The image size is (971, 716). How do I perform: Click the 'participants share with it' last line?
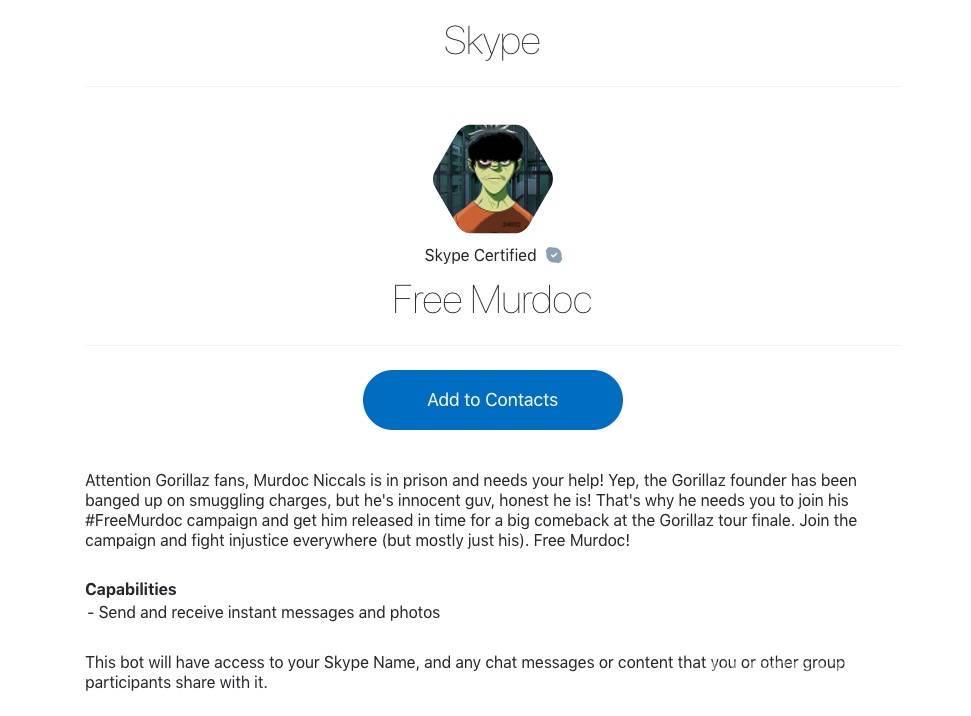(x=176, y=682)
